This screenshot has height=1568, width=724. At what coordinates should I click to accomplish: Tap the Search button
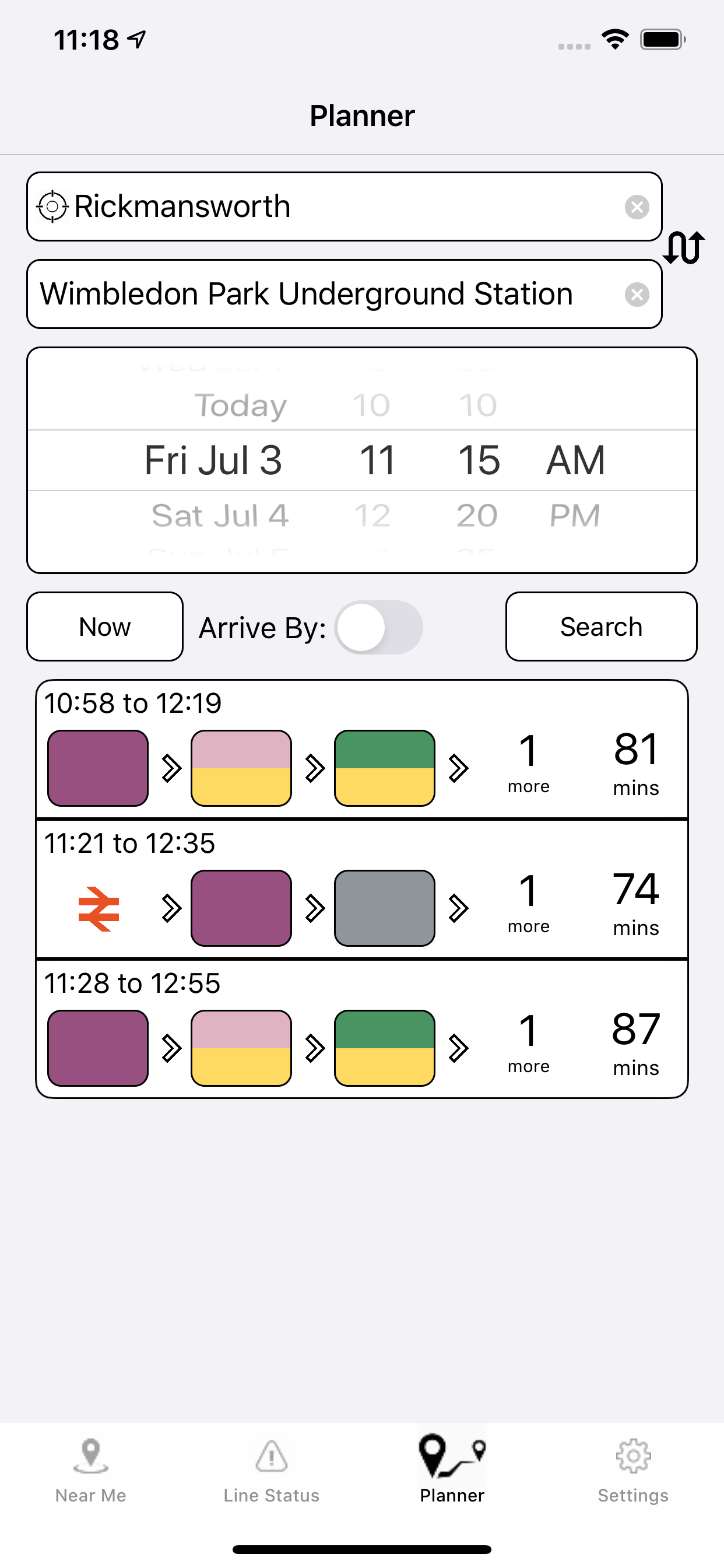coord(601,626)
